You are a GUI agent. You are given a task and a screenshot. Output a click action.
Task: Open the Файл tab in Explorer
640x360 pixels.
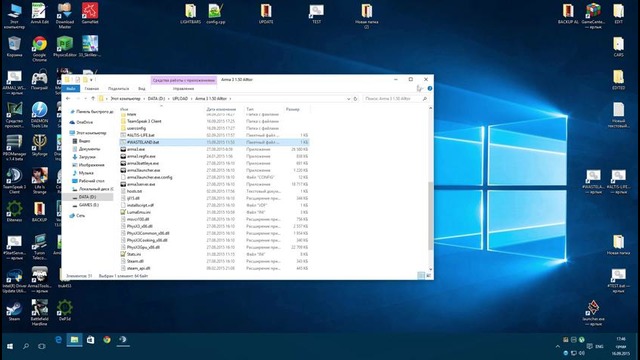pyautogui.click(x=71, y=89)
